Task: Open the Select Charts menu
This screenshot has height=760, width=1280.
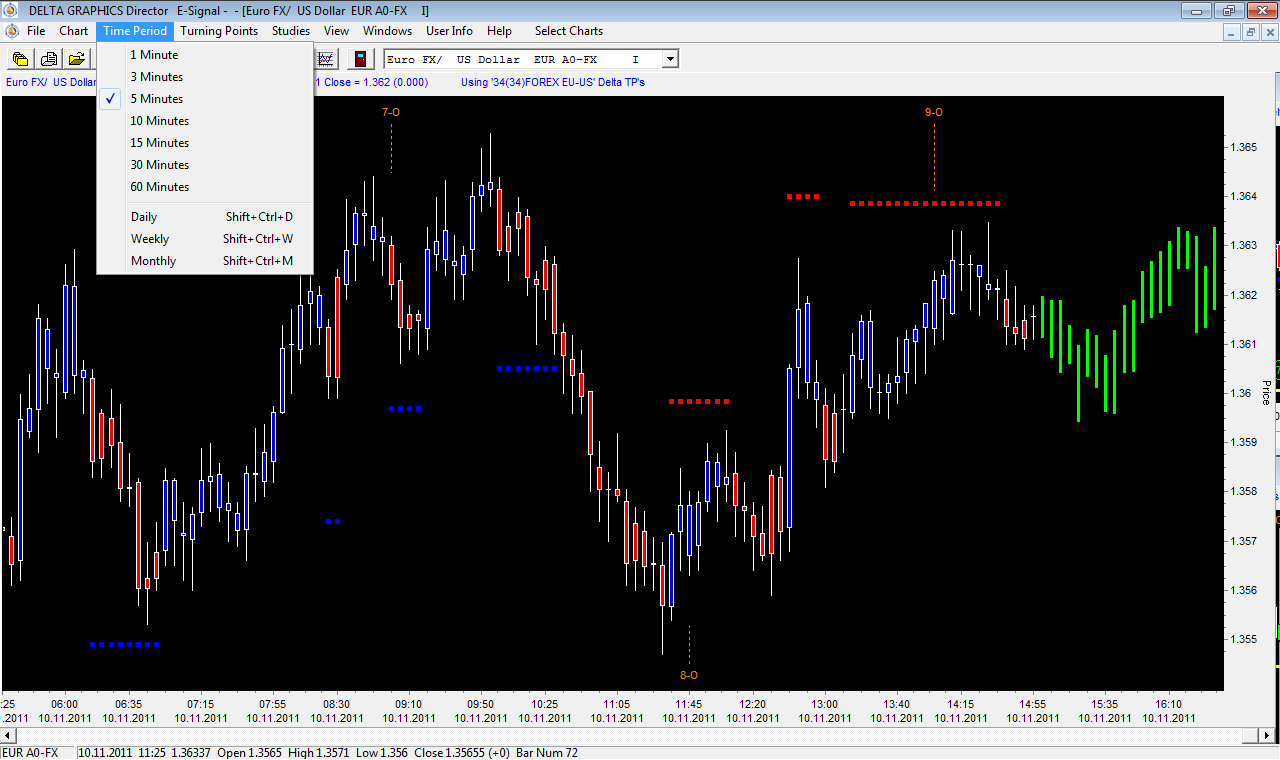Action: tap(568, 30)
